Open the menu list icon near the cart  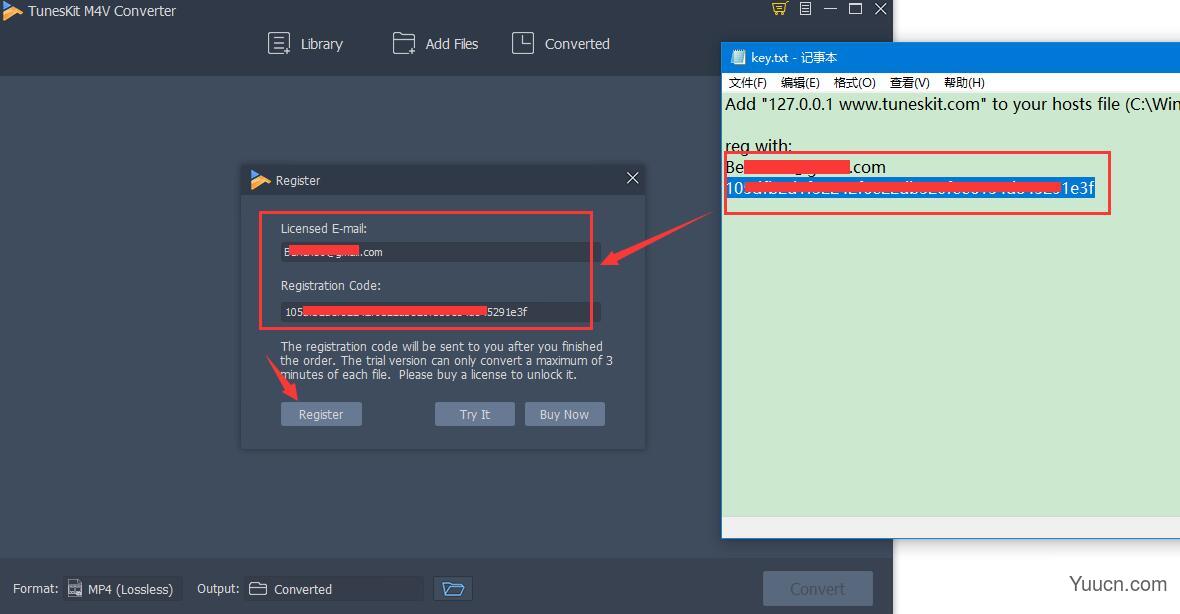805,8
